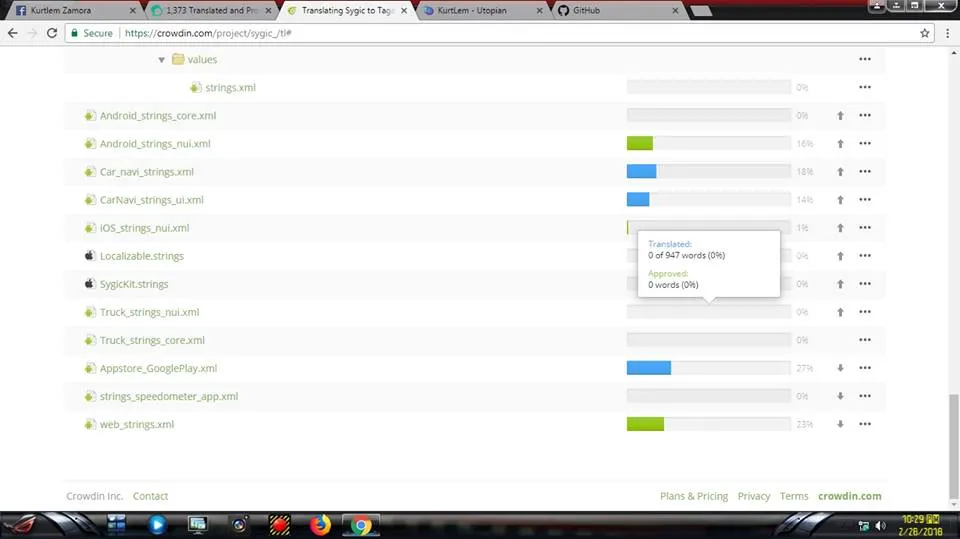Click the down arrow for strings_speedometer_app.xml
960x539 pixels.
point(840,396)
